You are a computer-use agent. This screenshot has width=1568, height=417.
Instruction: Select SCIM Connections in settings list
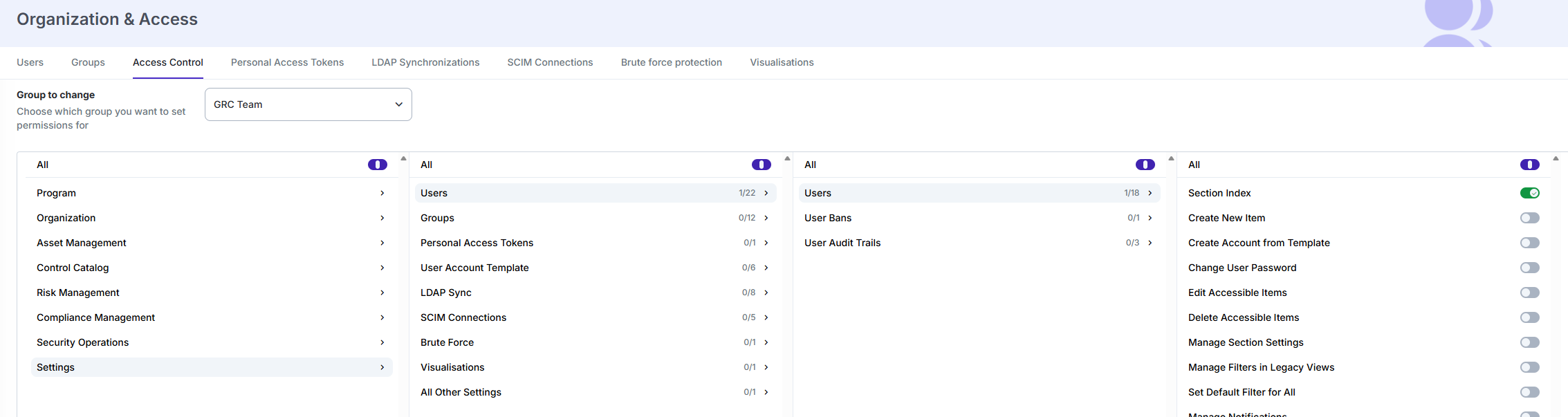point(596,317)
